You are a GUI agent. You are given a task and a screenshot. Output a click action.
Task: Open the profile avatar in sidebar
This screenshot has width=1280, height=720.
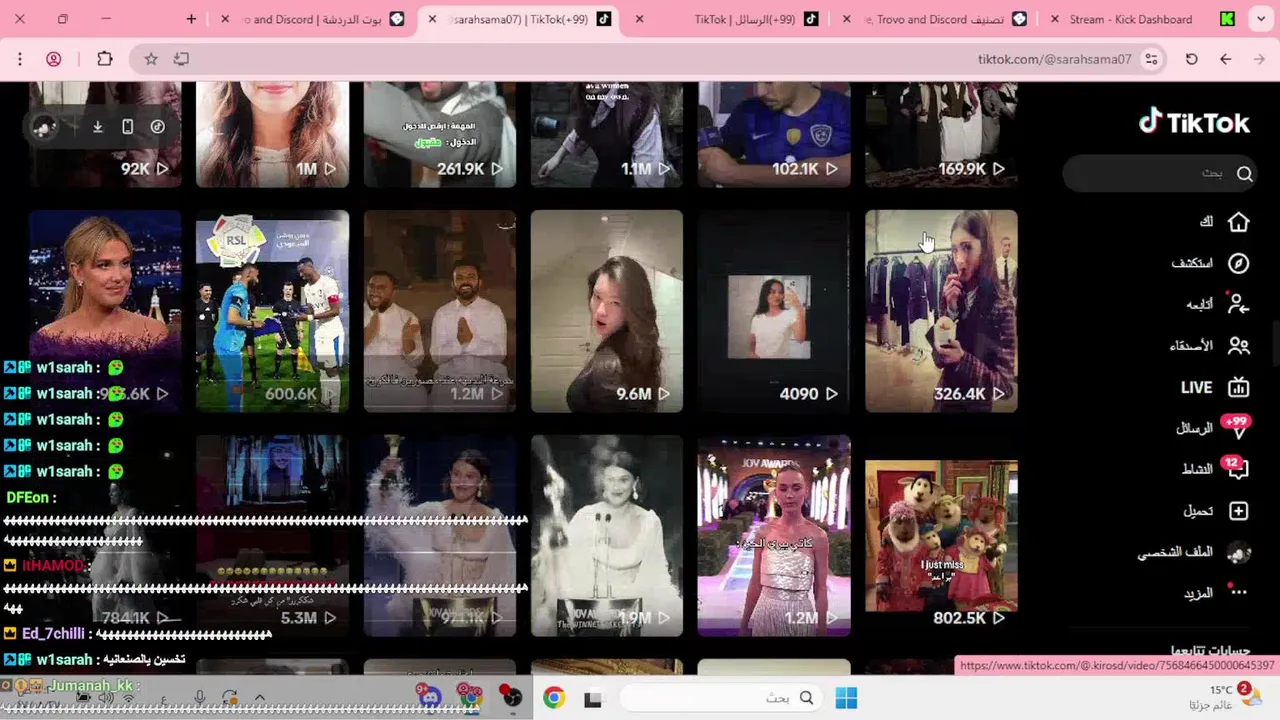[x=1238, y=552]
